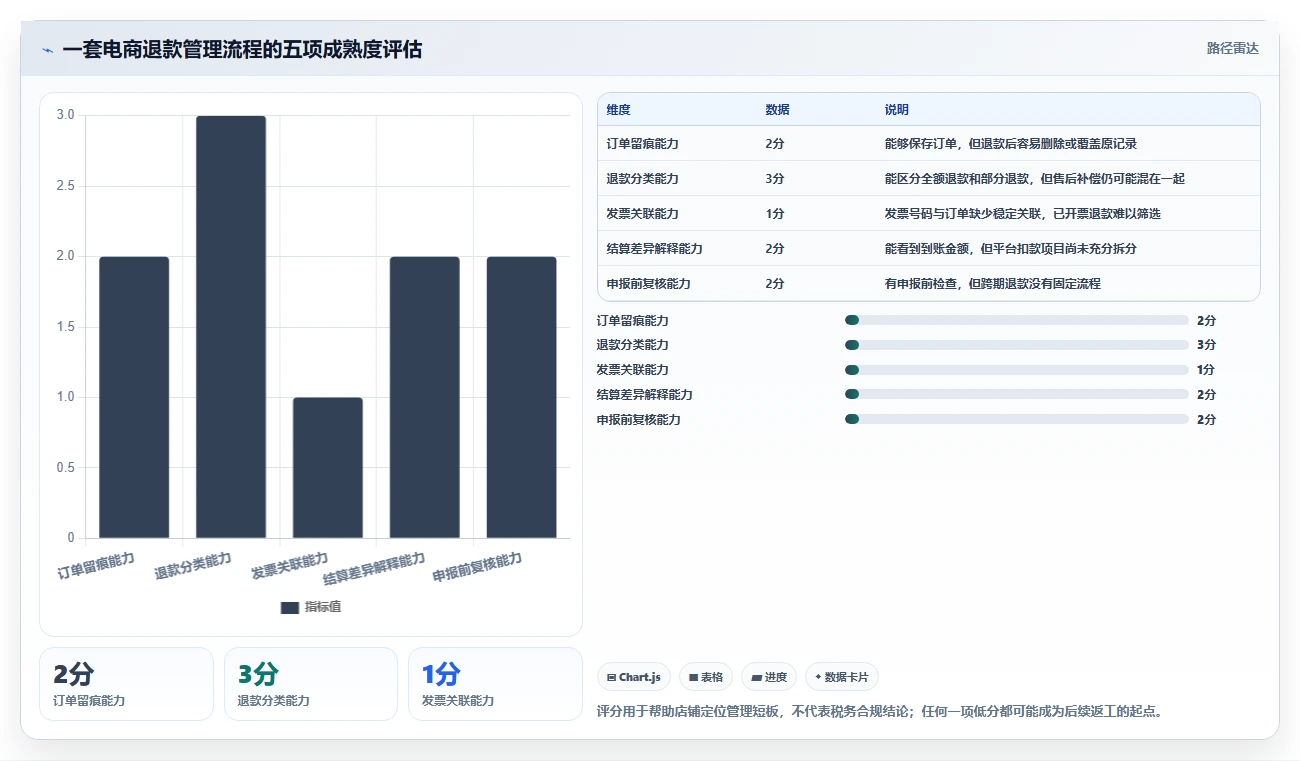Click the 指标值 legend color box
The width and height of the screenshot is (1300, 761).
pos(290,607)
